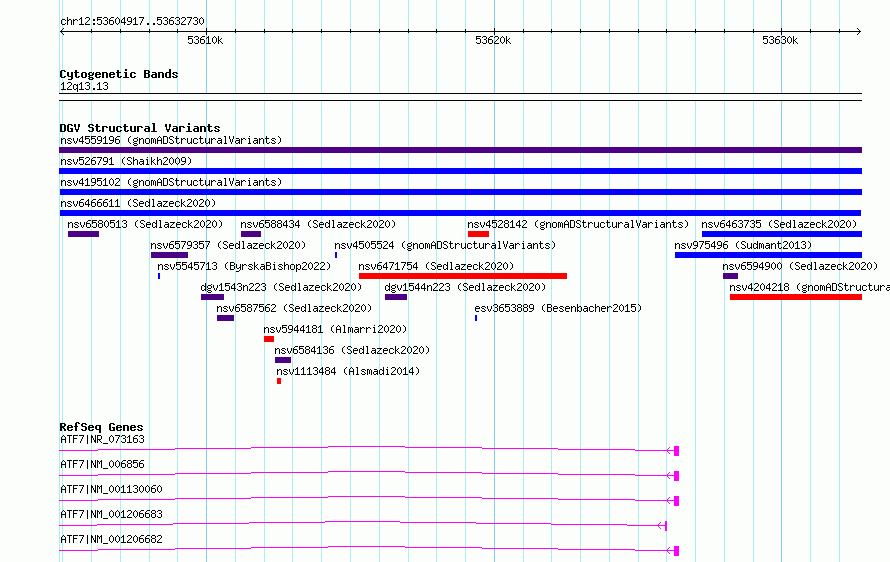890x562 pixels.
Task: Select the nsv5944181 Almarri2020 label
Action: tap(335, 329)
